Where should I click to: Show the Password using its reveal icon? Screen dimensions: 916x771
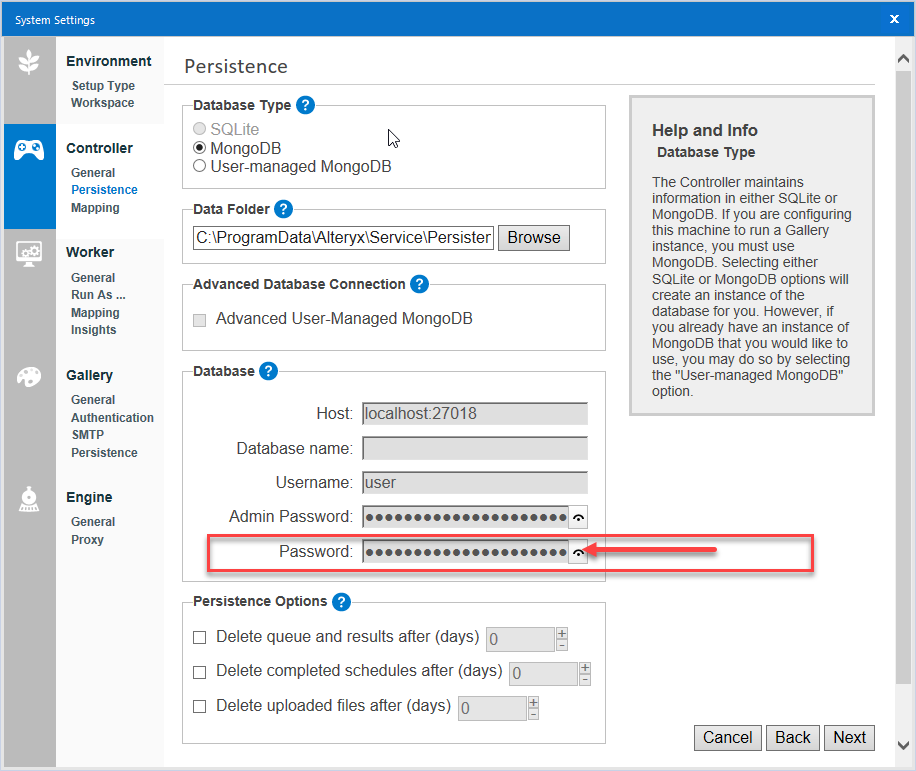pos(577,551)
